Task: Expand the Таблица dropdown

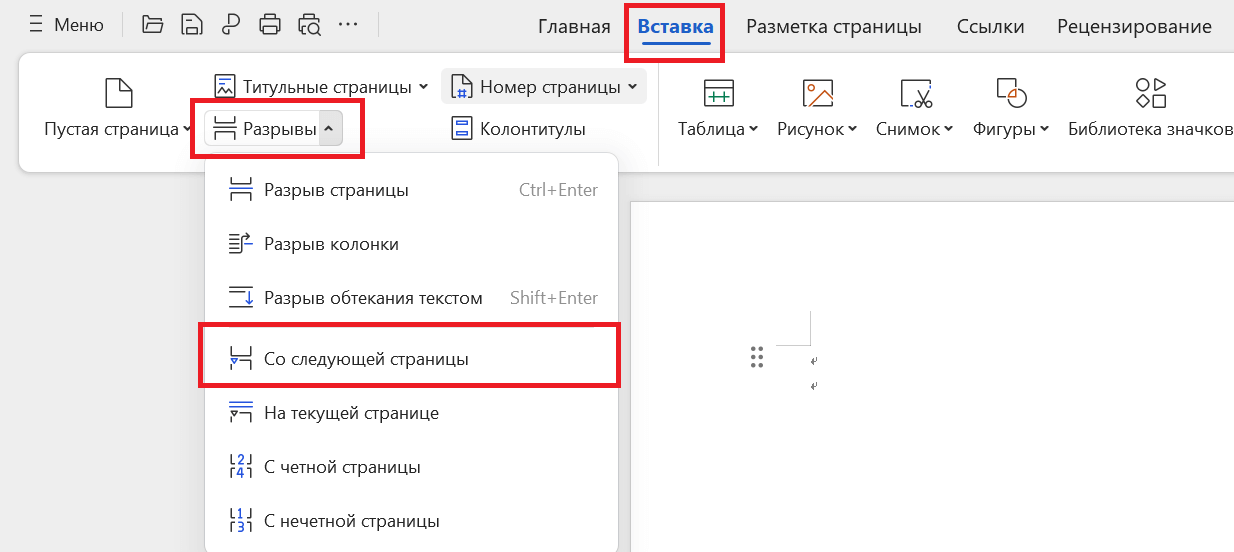Action: (752, 129)
